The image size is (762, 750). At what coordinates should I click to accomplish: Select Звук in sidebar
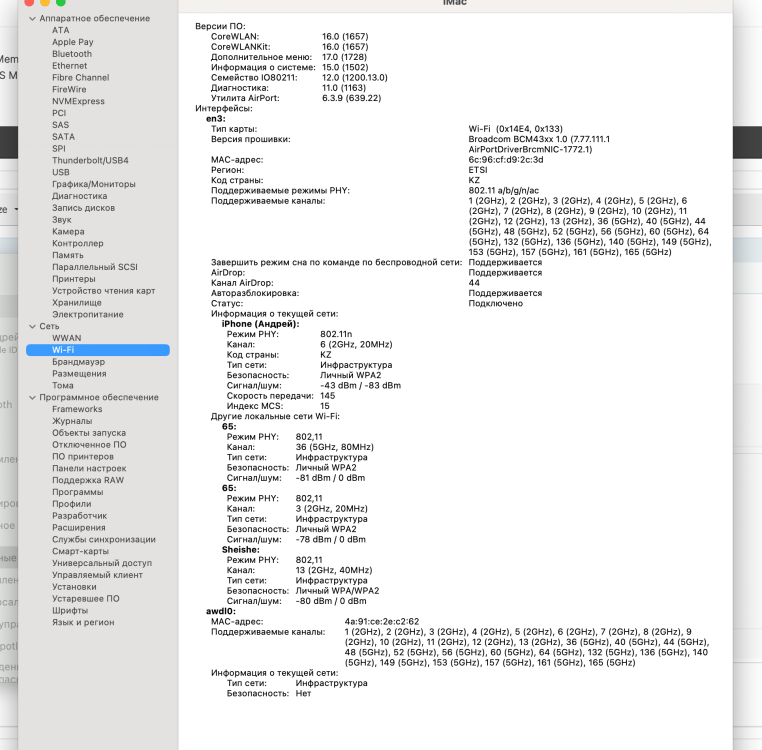[62, 220]
